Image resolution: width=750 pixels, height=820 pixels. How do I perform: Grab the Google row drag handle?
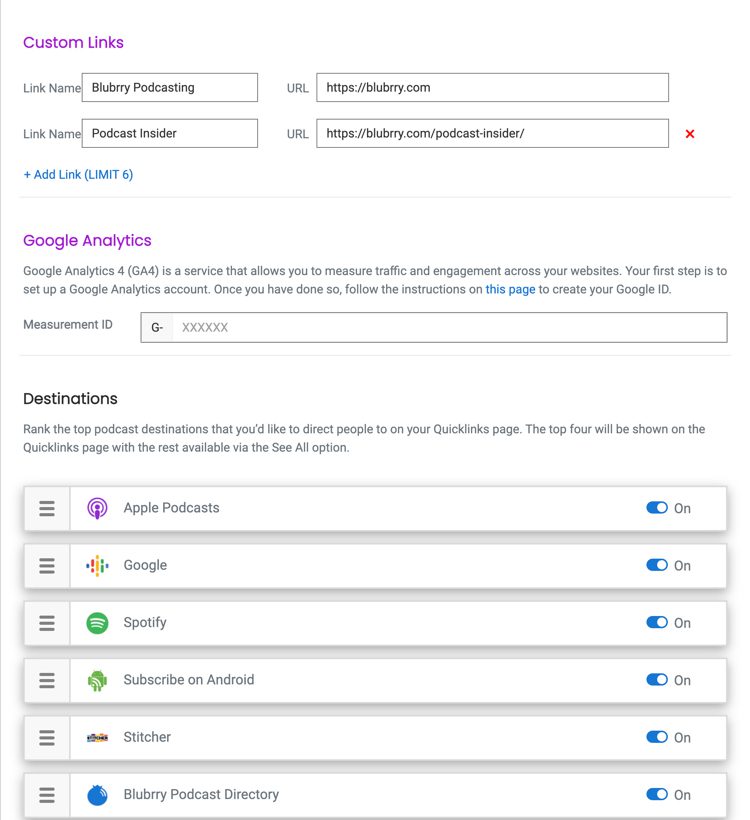47,566
